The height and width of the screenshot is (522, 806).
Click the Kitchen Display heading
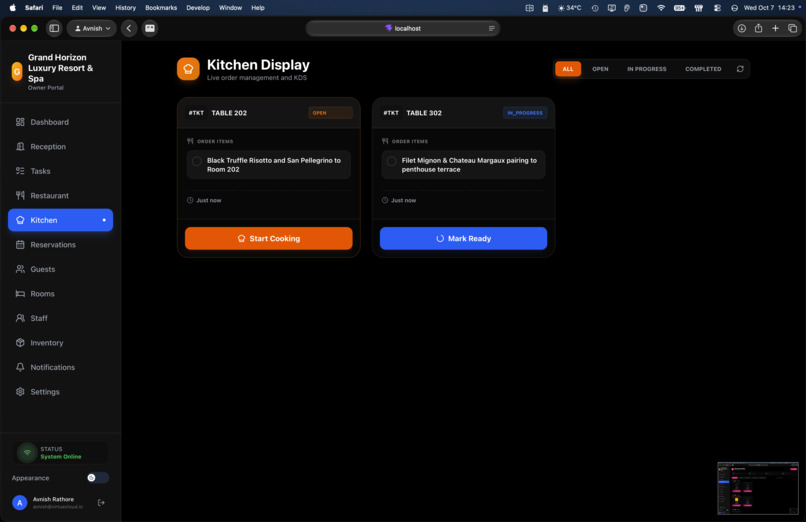(258, 65)
